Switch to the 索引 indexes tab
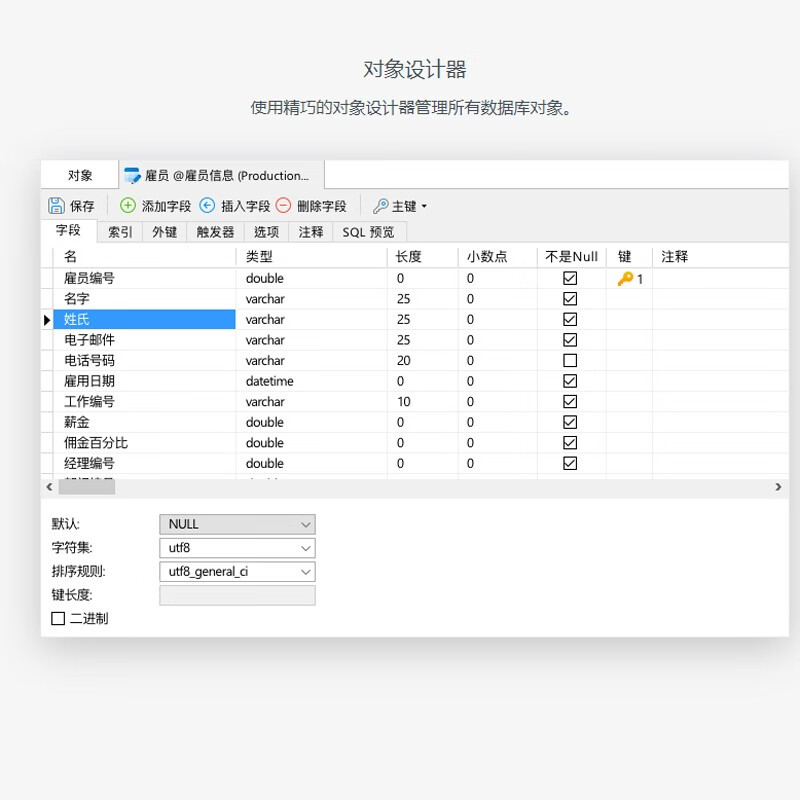 (120, 232)
